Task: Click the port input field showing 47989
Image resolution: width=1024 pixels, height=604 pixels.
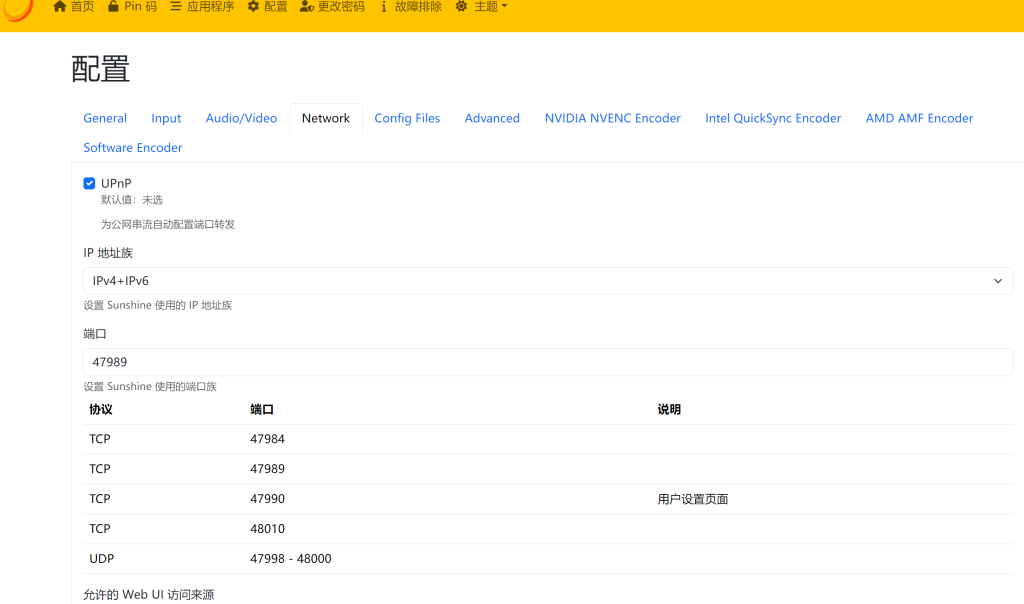Action: point(547,362)
